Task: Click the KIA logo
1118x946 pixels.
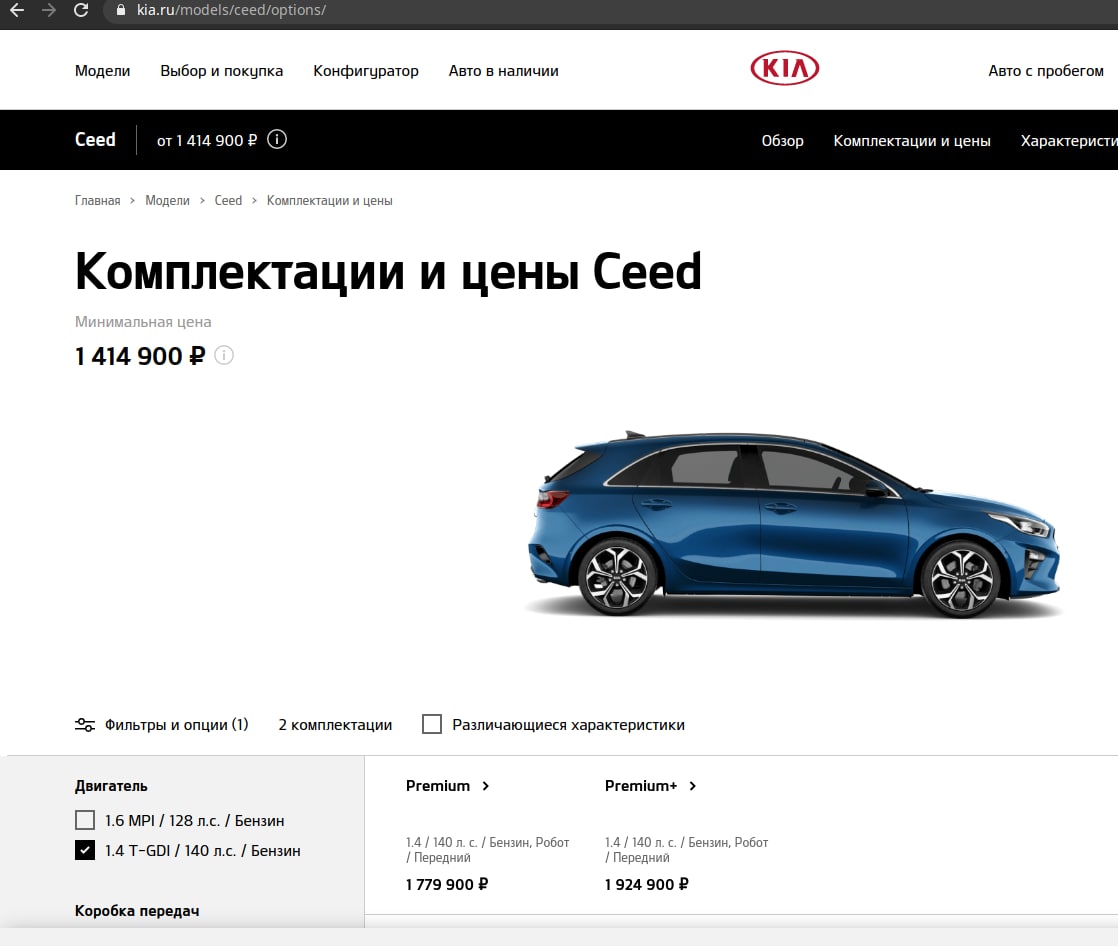Action: pyautogui.click(x=784, y=68)
